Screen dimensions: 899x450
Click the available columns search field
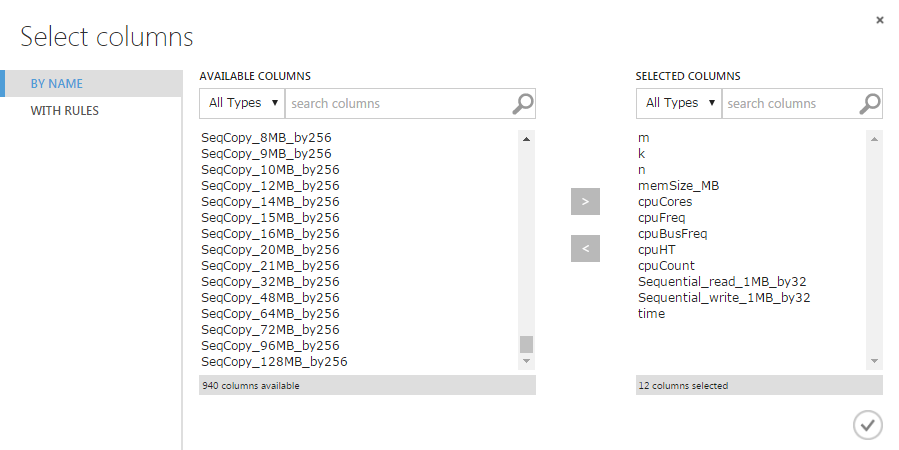click(398, 103)
